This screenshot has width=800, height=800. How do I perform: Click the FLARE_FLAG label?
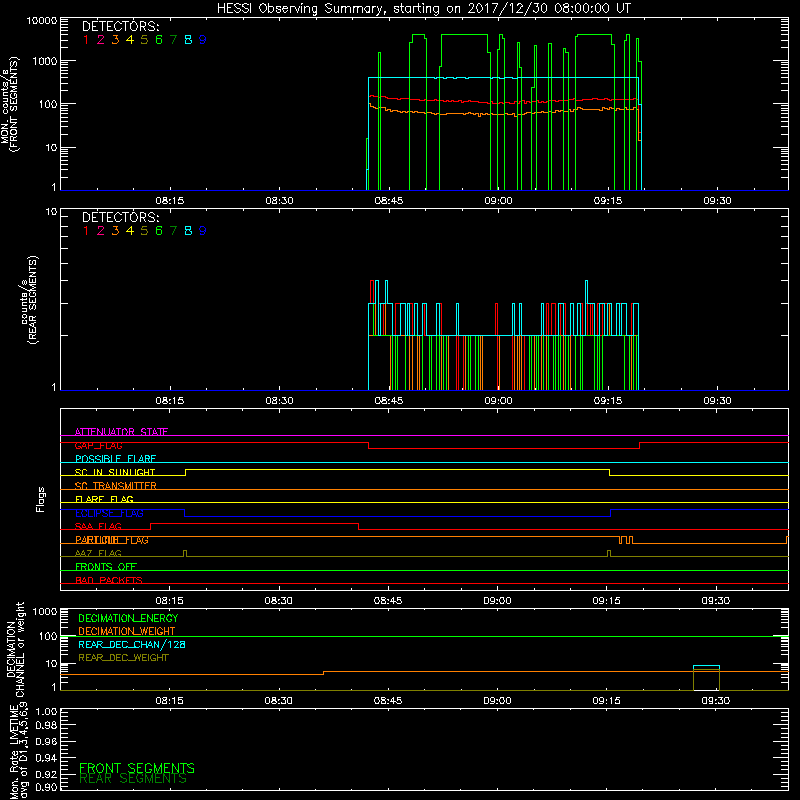pos(104,499)
